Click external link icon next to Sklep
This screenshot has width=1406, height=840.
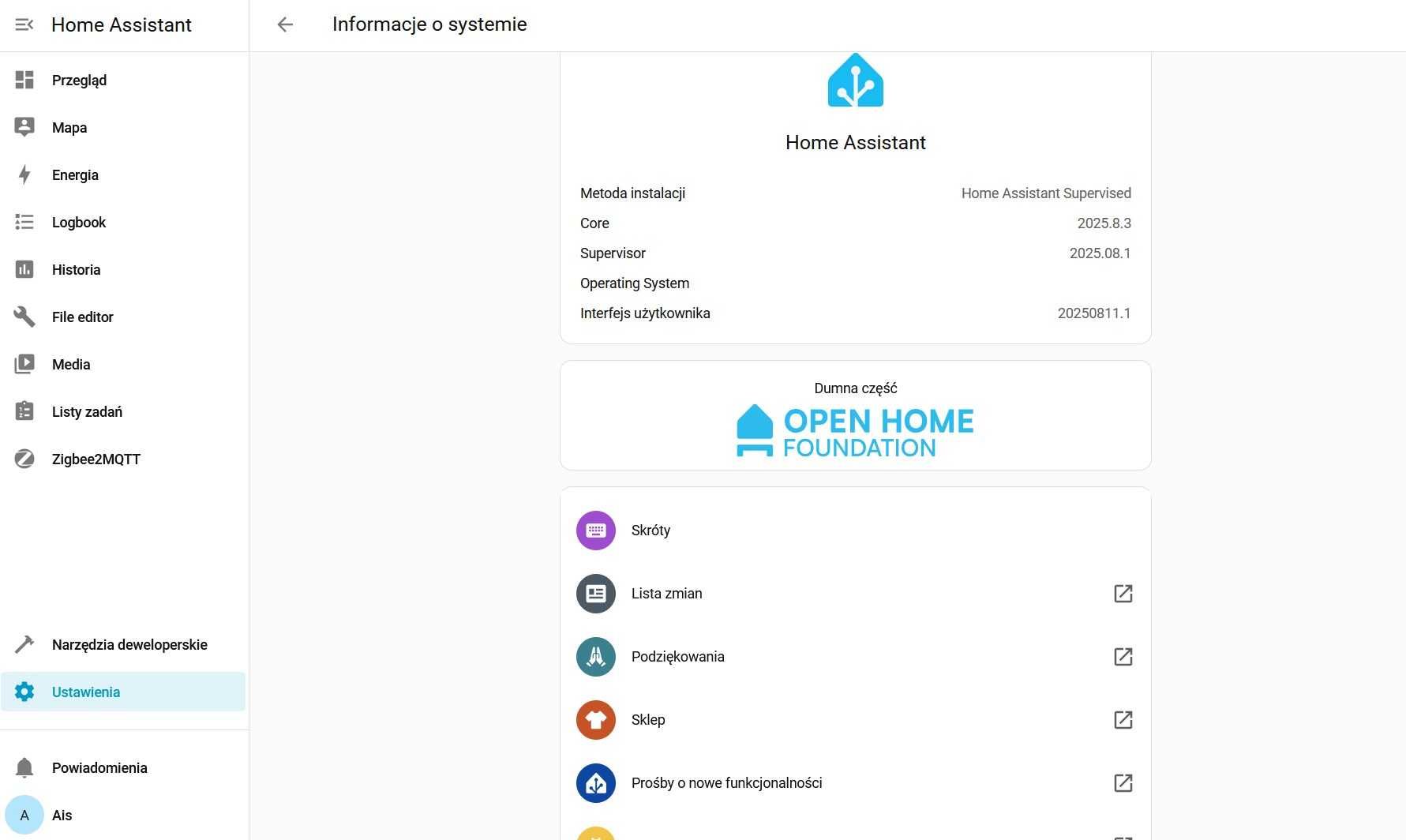coord(1123,720)
